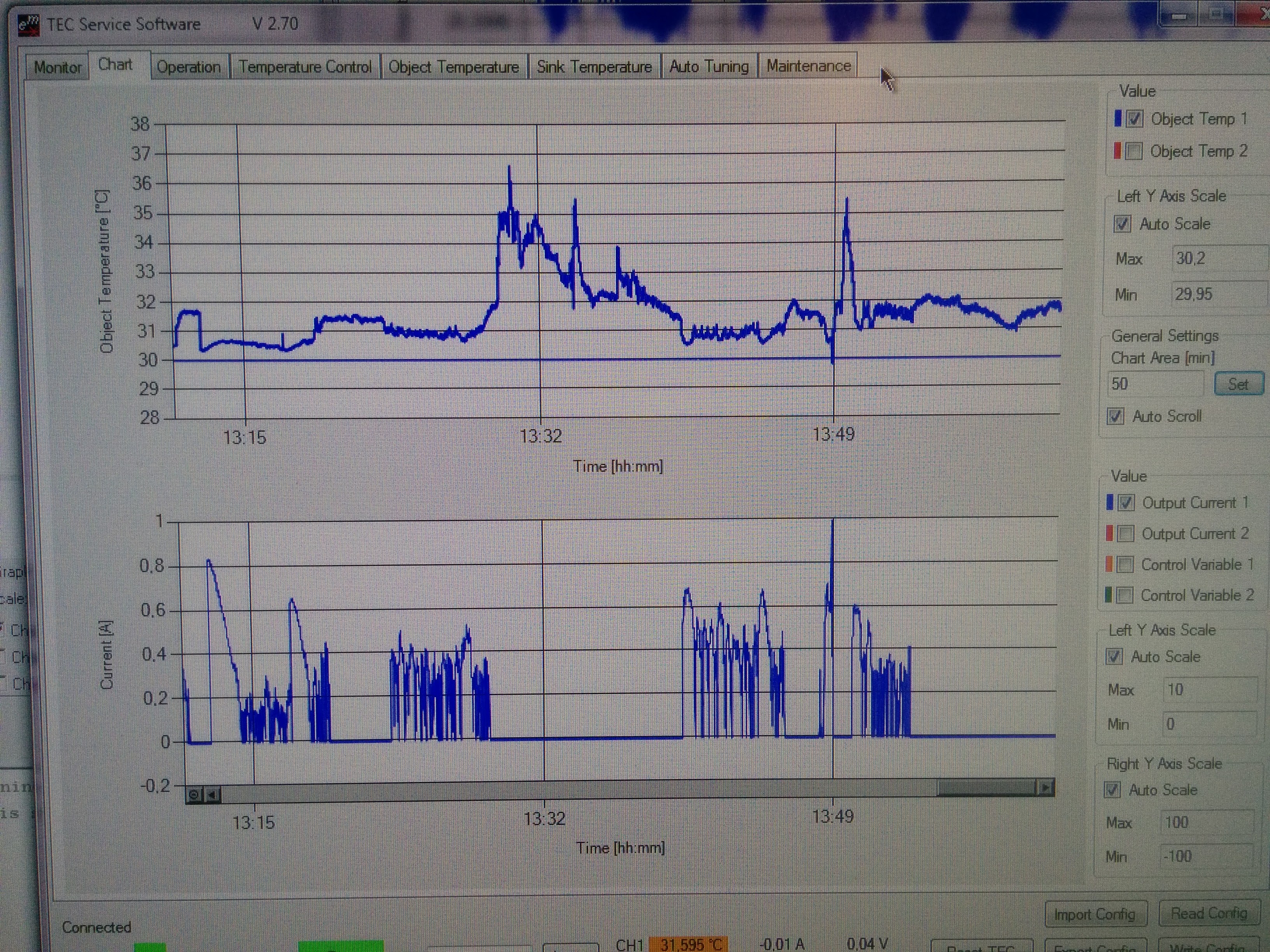The height and width of the screenshot is (952, 1270).
Task: Click the Set button for chart area
Action: [1239, 384]
